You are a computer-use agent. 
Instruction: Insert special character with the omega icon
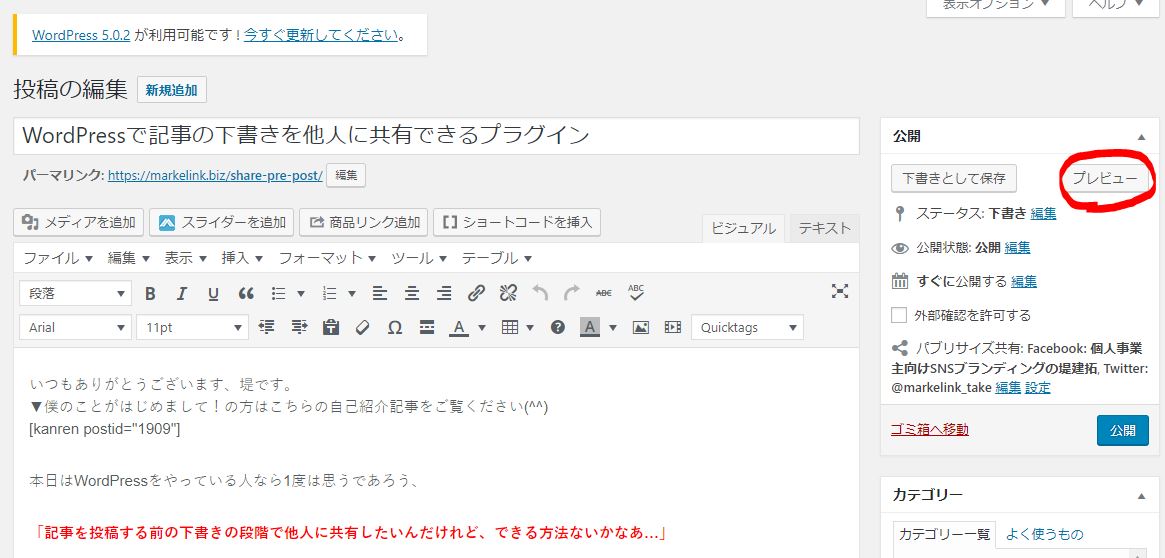(x=395, y=327)
